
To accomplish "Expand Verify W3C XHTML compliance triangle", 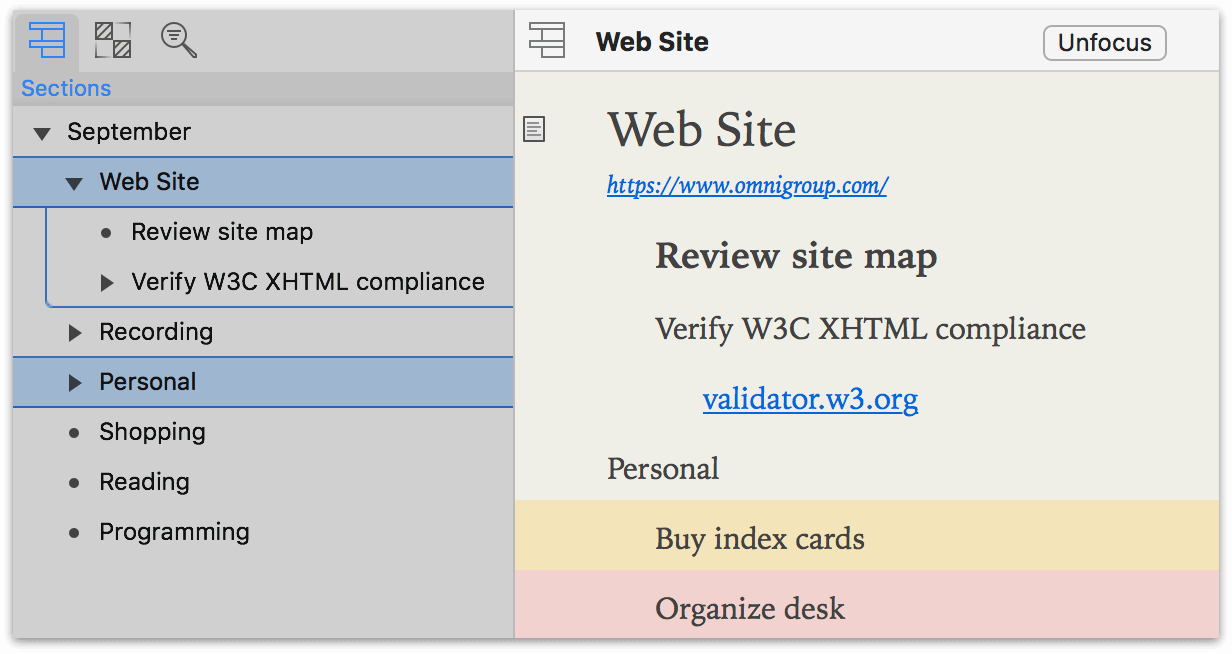I will coord(107,283).
